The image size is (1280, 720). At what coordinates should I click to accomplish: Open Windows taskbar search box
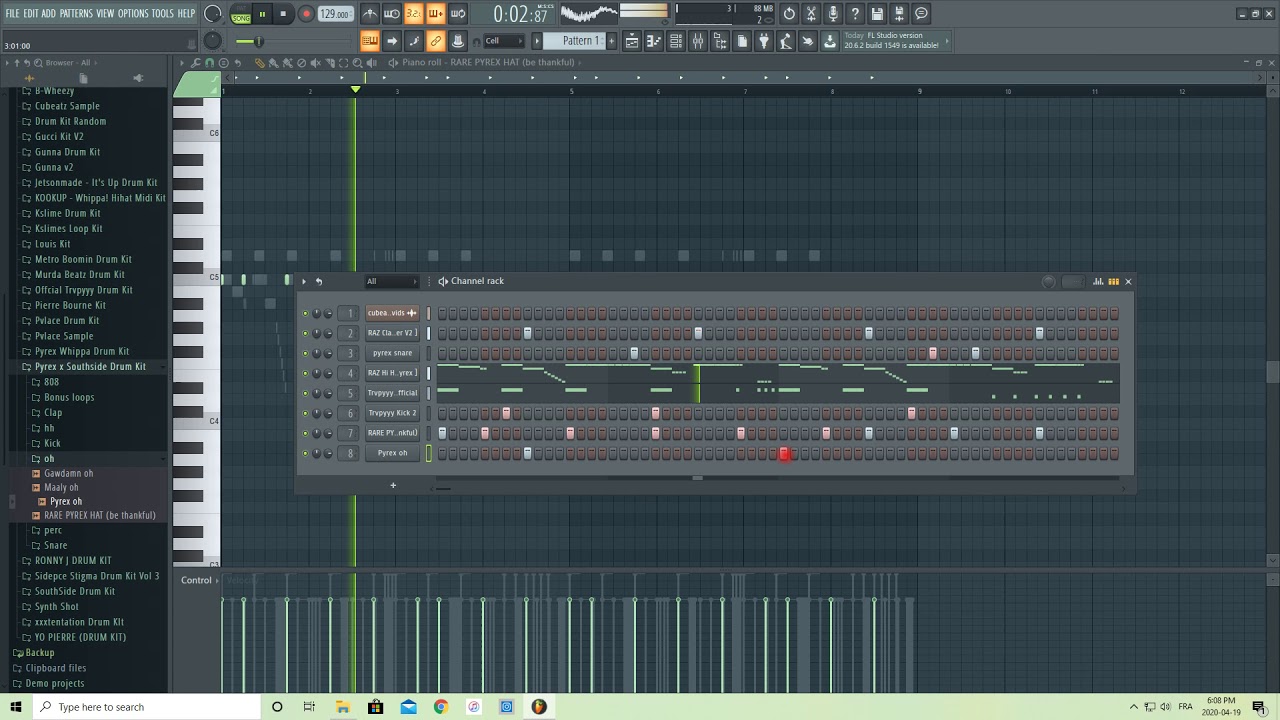(145, 707)
